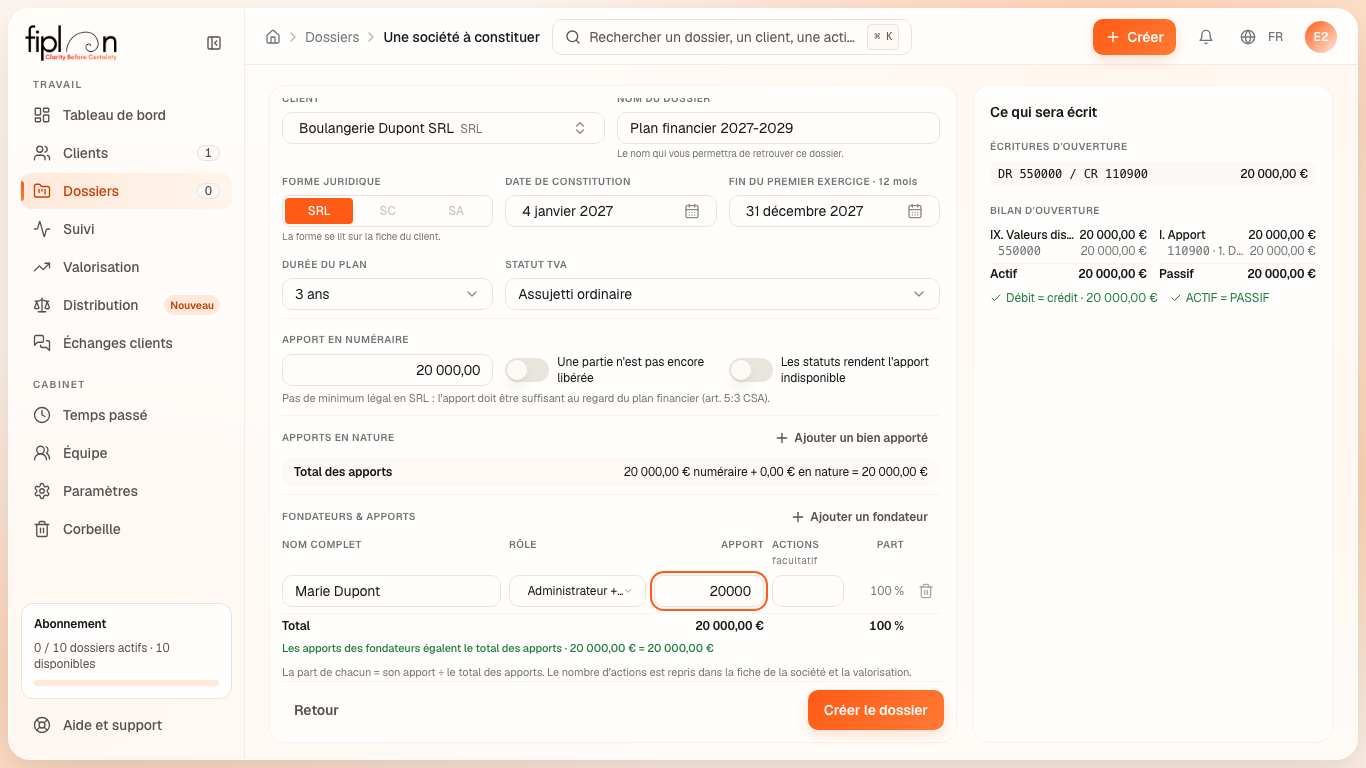Focus the search dossier field
The image size is (1366, 768).
(x=732, y=37)
